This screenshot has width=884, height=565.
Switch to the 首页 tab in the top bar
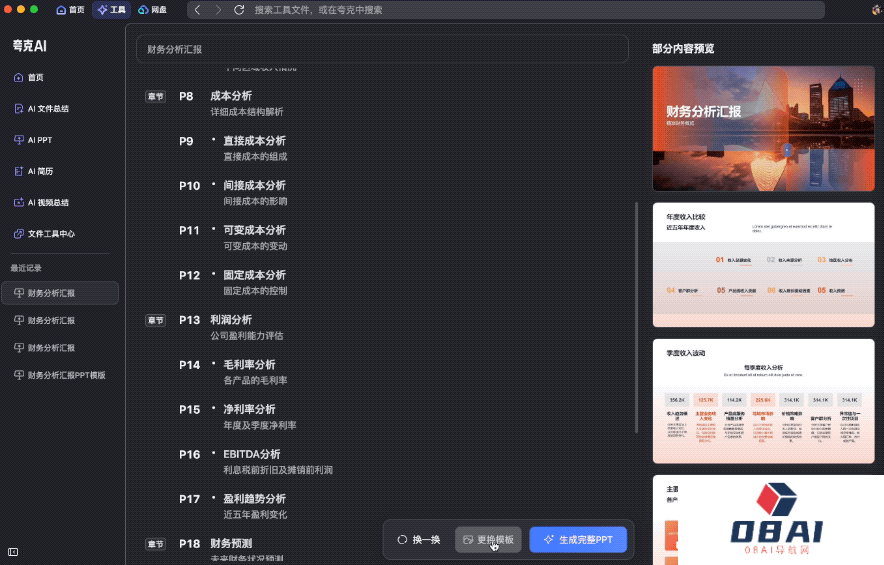[x=70, y=9]
